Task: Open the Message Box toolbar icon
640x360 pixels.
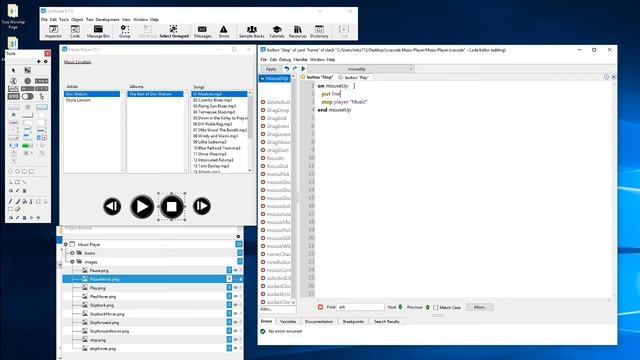Action: pos(98,31)
